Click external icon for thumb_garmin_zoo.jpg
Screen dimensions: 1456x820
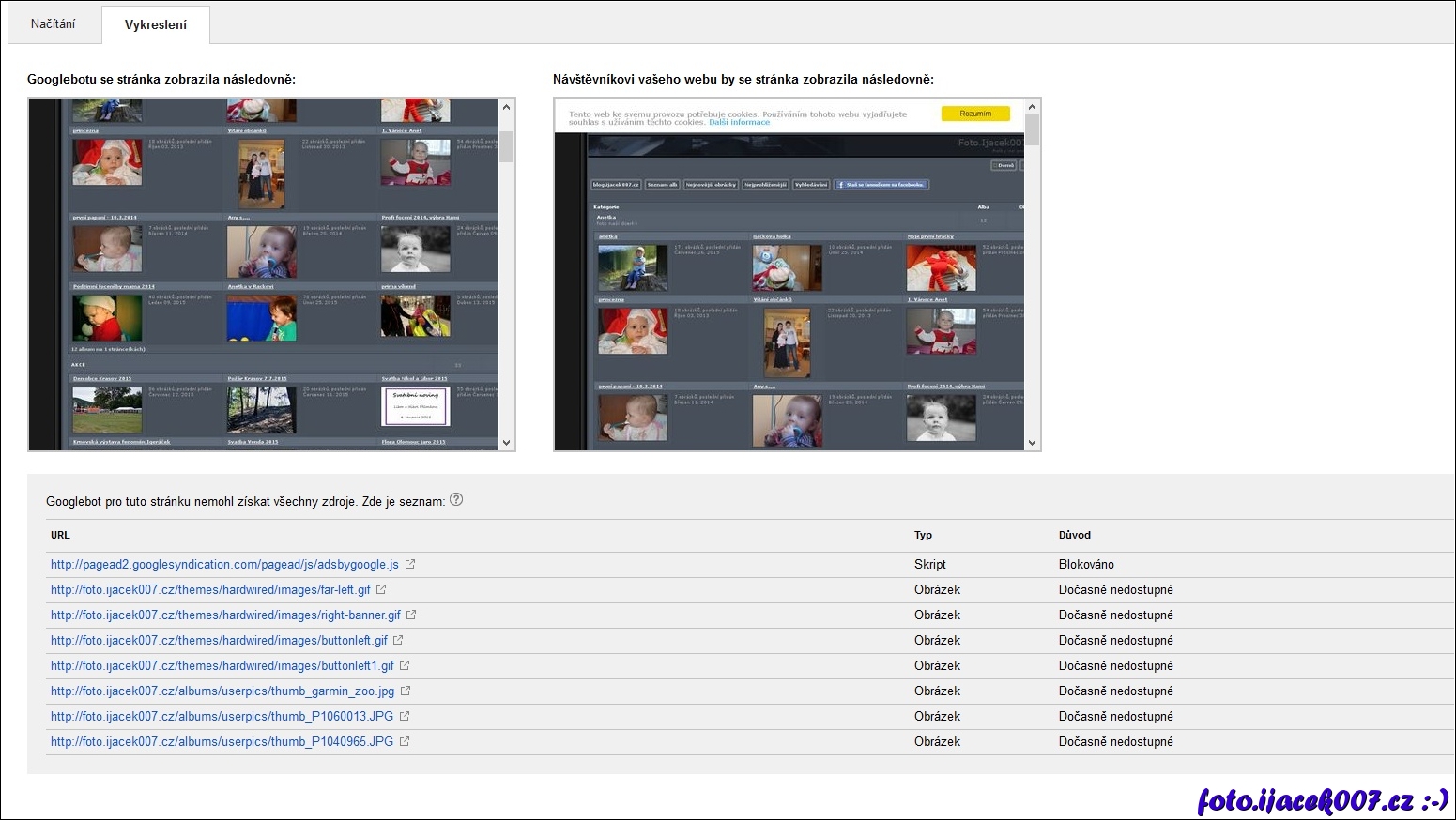tap(406, 691)
